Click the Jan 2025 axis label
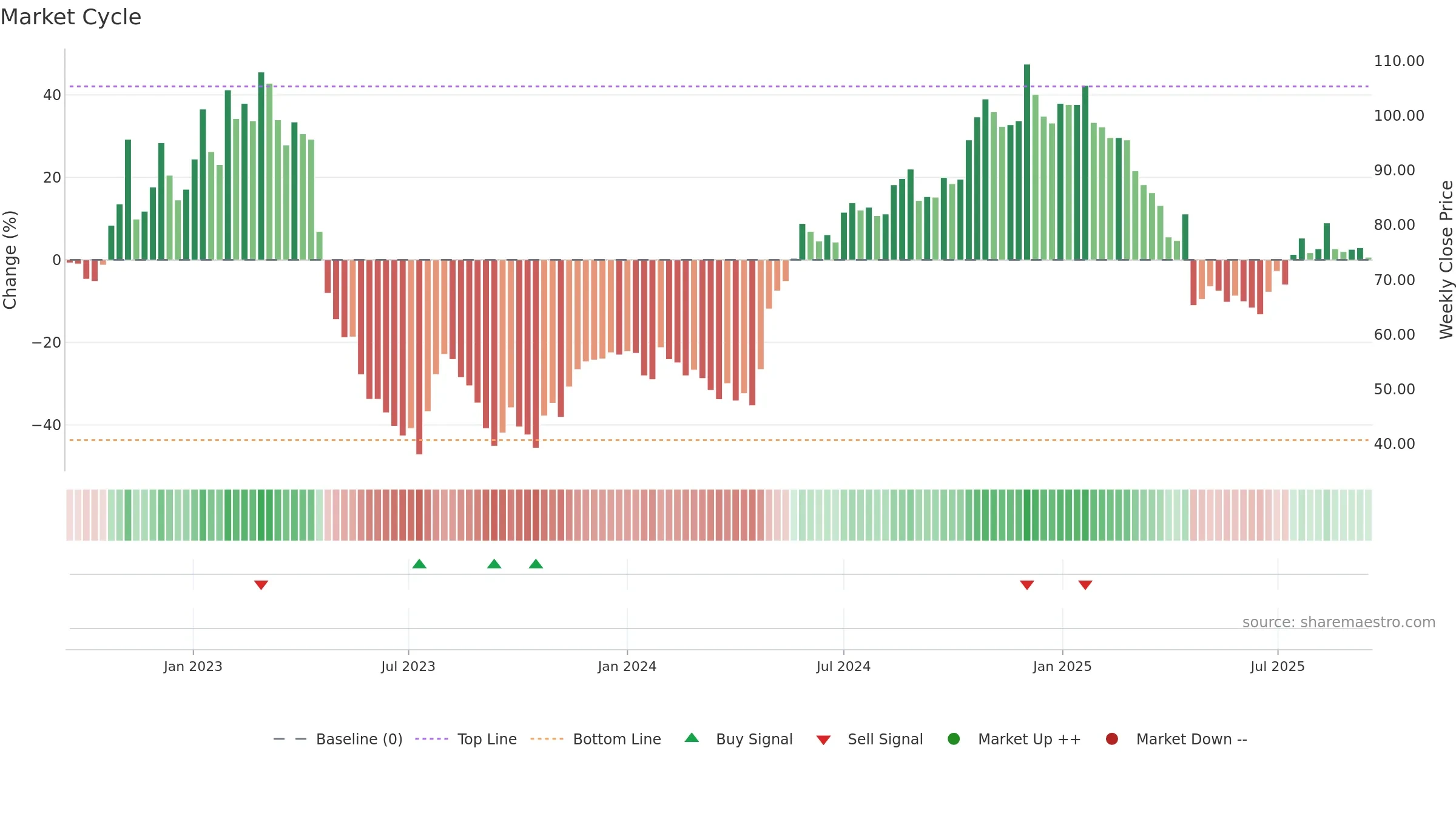 [1062, 666]
